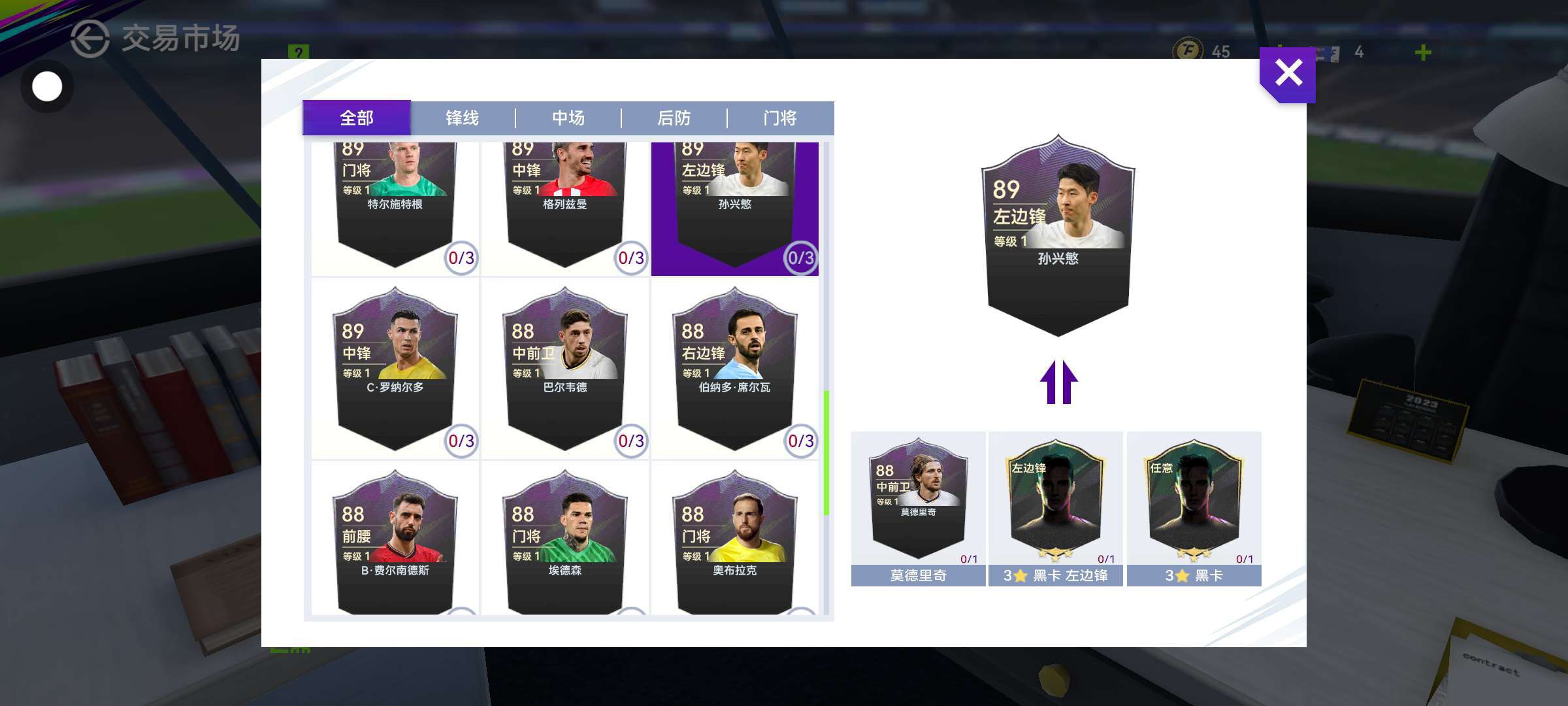Open the 后防 tab
This screenshot has width=1568, height=706.
click(674, 118)
